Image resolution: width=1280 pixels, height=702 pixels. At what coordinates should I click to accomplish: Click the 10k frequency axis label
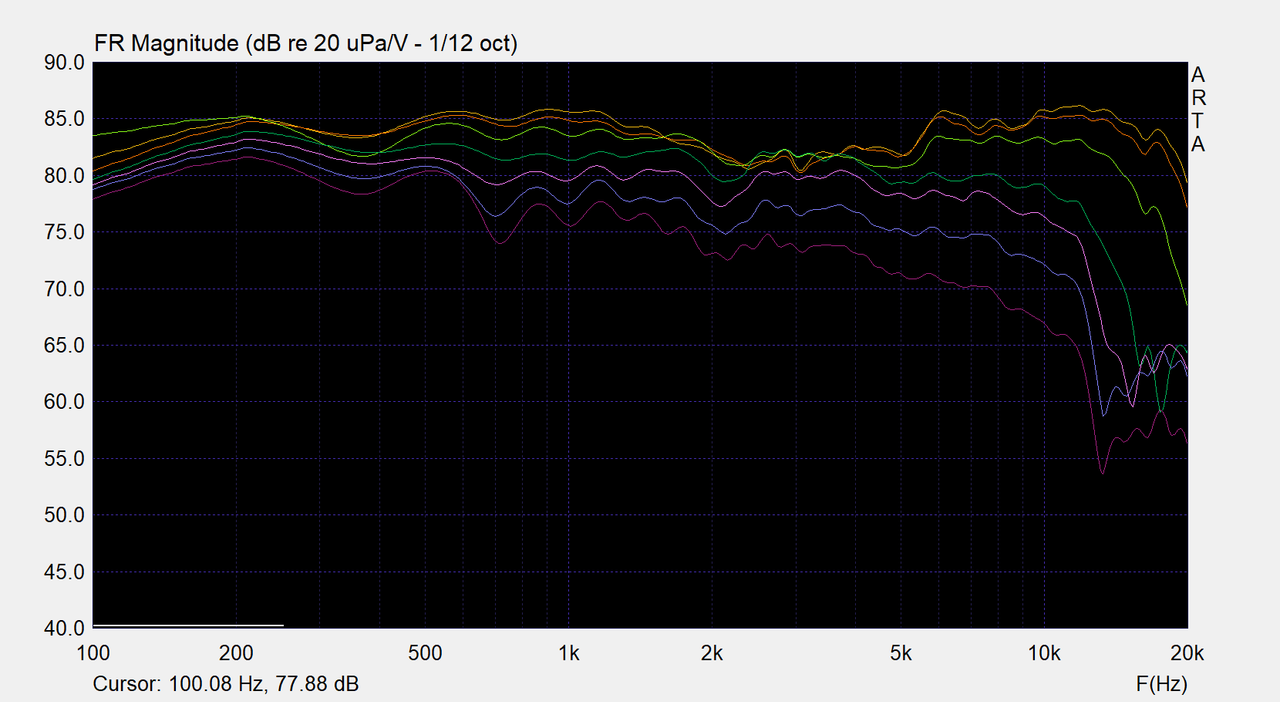[1044, 654]
